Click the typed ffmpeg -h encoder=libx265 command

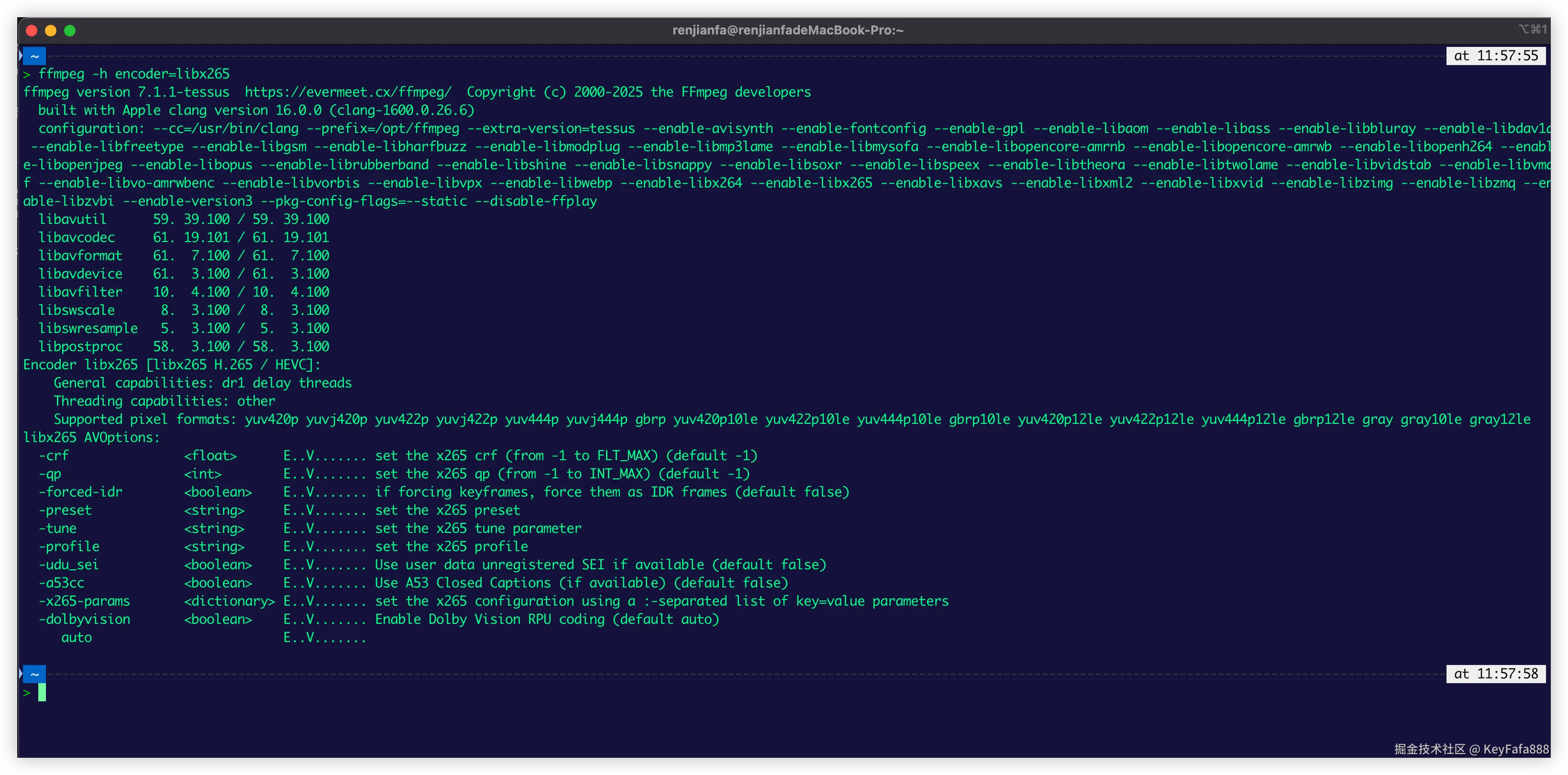(134, 74)
